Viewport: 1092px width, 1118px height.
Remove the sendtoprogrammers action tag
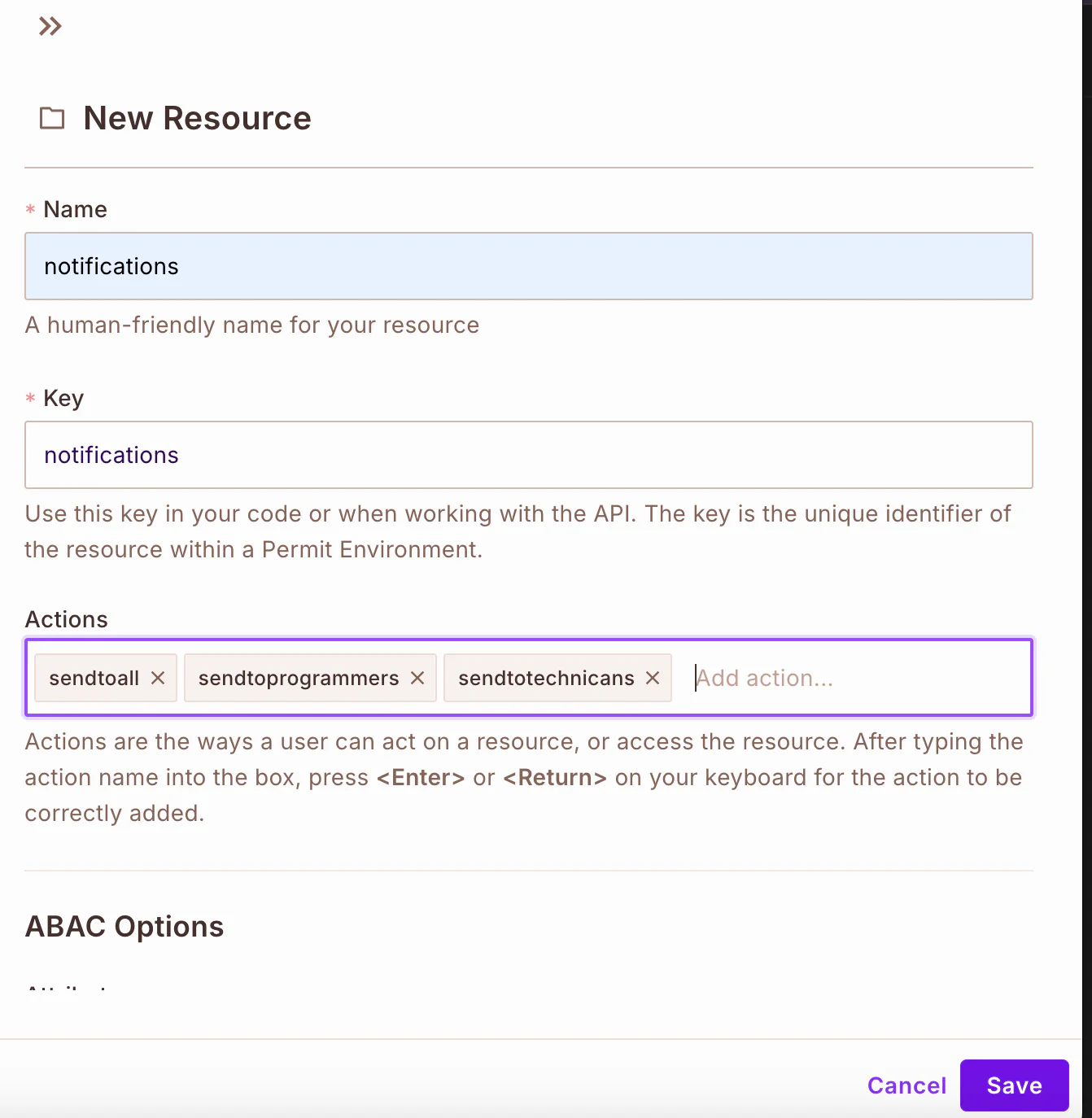pos(418,678)
